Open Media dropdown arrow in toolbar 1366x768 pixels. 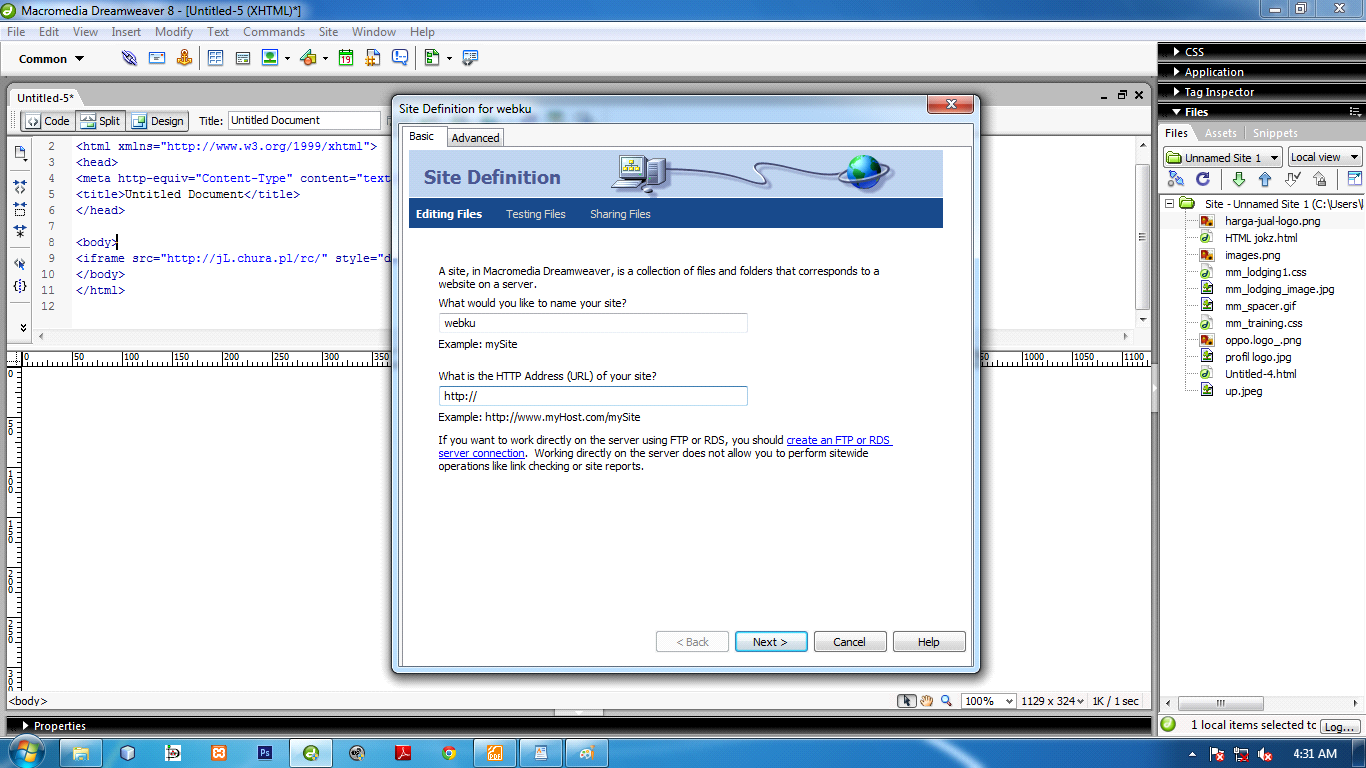click(x=325, y=58)
